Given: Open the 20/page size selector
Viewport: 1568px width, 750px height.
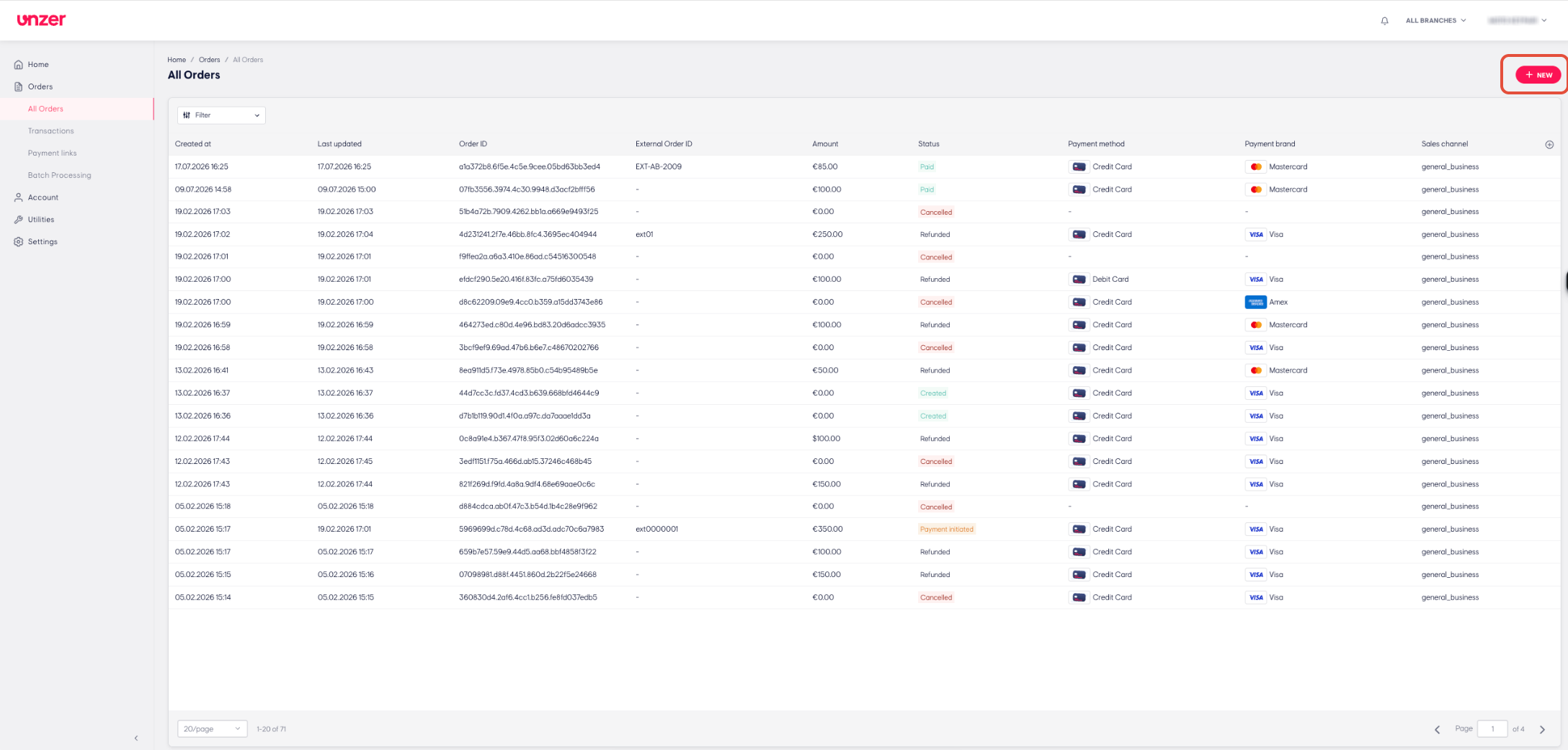Looking at the screenshot, I should tap(213, 729).
